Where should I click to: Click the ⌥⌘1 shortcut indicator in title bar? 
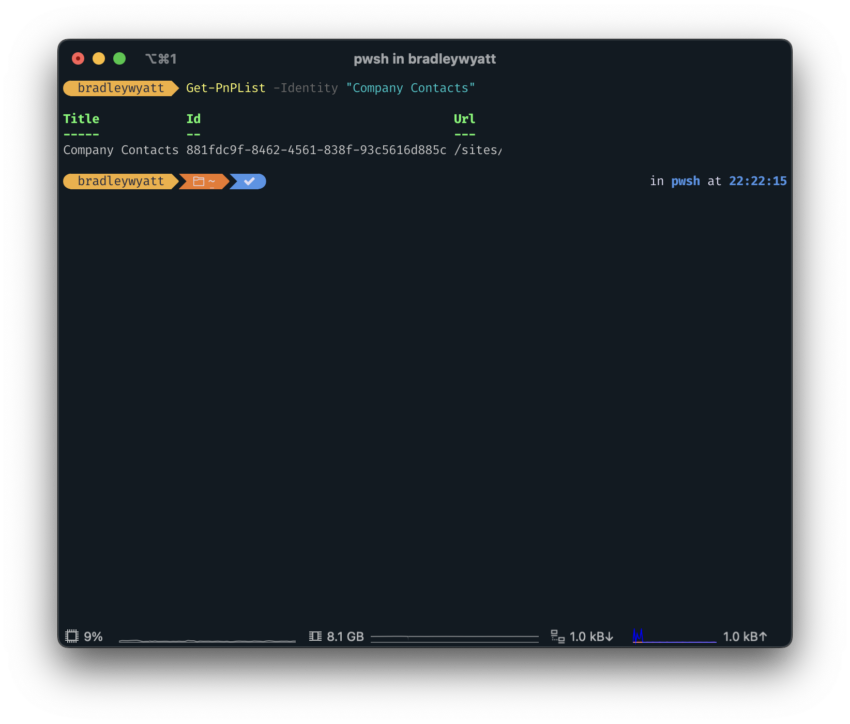[161, 59]
